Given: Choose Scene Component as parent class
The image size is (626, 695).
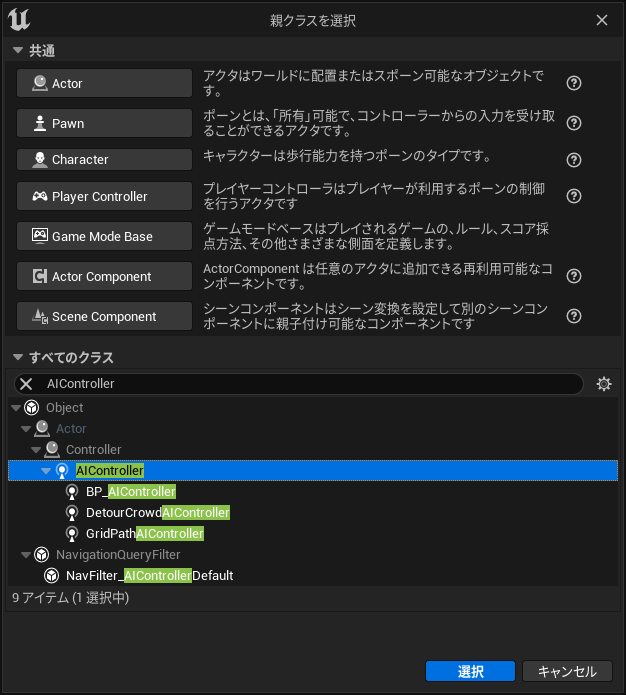Looking at the screenshot, I should point(105,316).
